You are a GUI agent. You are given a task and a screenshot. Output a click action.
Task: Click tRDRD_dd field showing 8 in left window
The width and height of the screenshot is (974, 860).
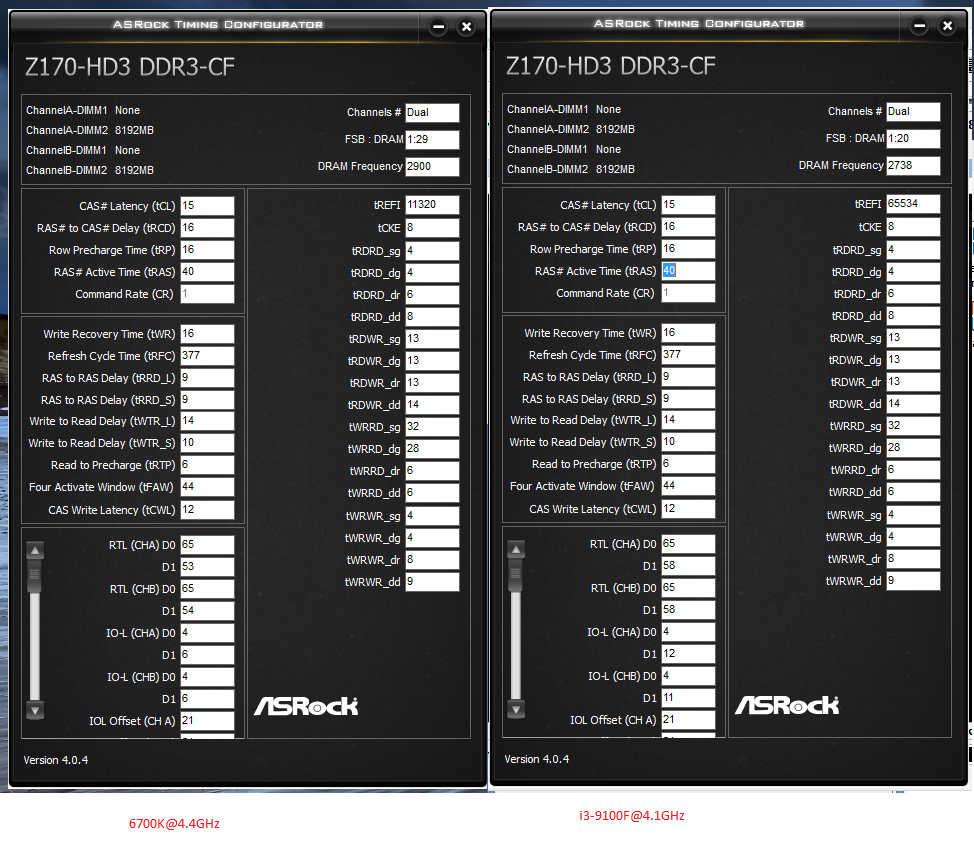[x=432, y=317]
